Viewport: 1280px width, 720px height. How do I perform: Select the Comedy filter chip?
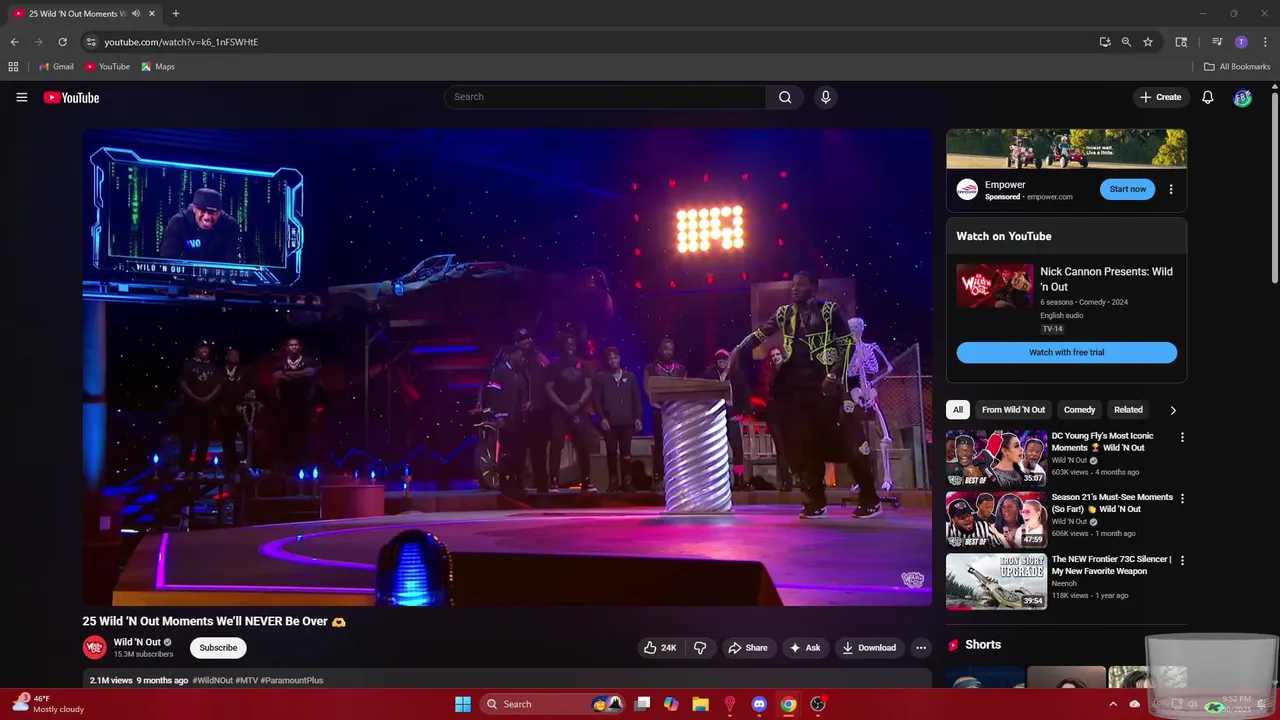(x=1079, y=410)
